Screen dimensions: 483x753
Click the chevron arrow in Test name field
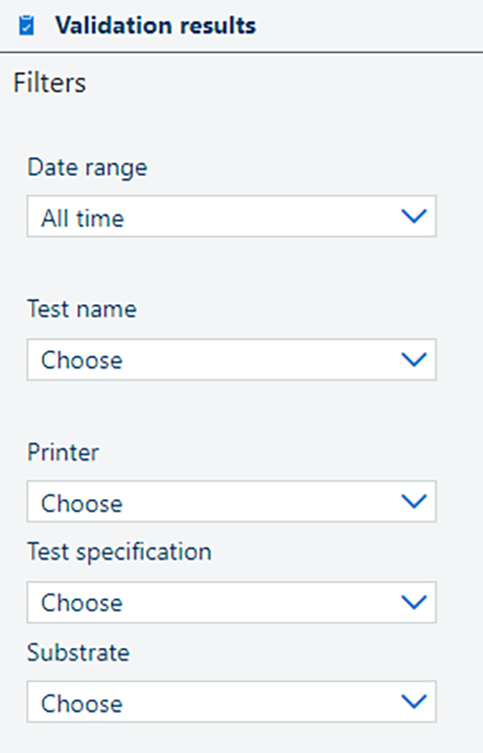[x=414, y=359]
